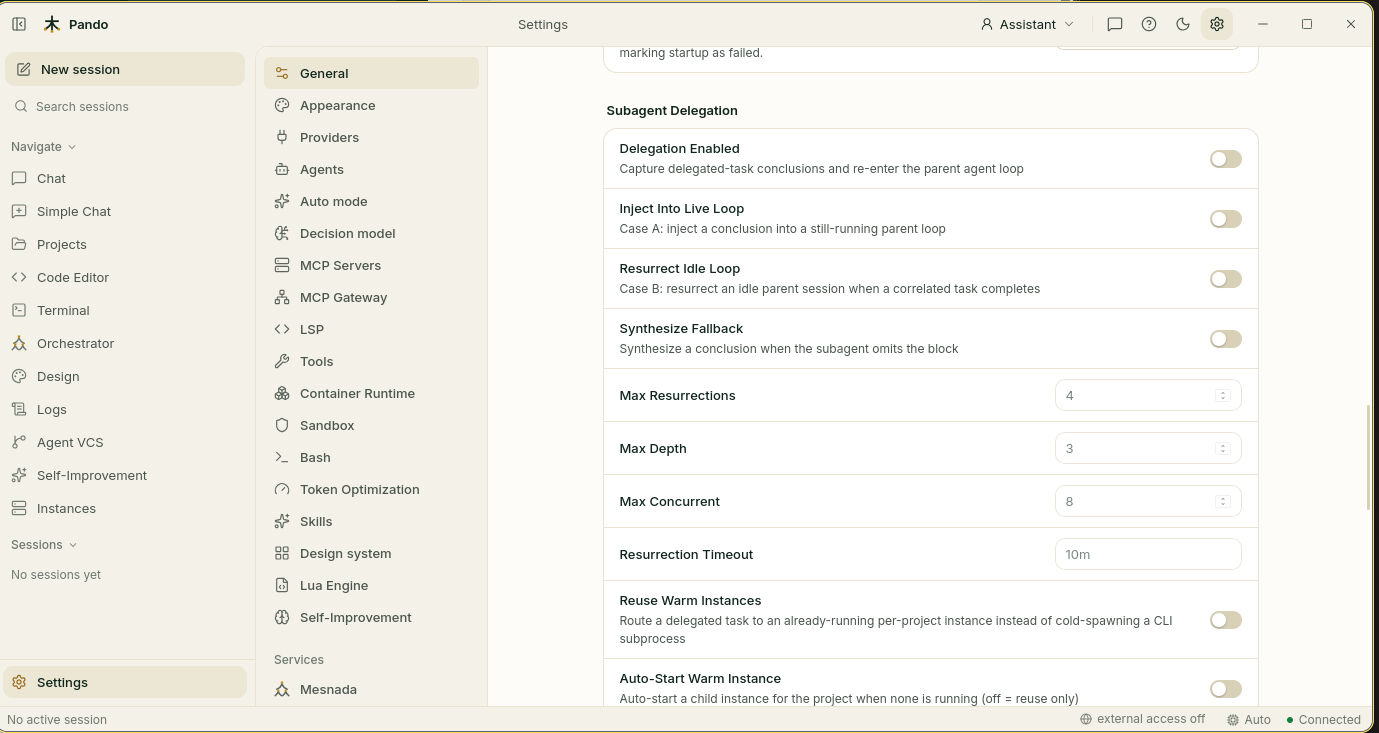Enable Auto-Start Warm Instance toggle
Screen dimensions: 1379x733
coord(1225,689)
